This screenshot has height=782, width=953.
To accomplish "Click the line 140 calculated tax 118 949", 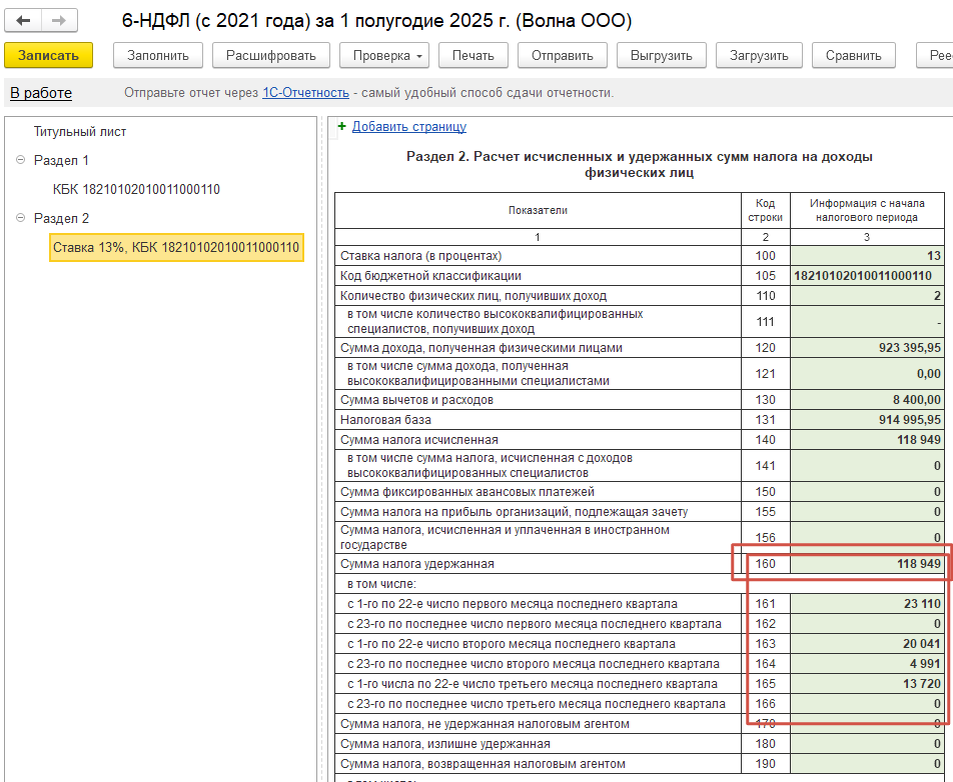I will coord(867,440).
